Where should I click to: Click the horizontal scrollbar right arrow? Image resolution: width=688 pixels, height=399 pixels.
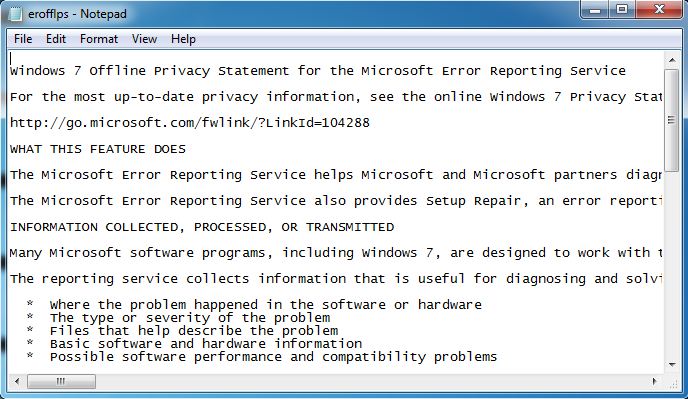[655, 381]
